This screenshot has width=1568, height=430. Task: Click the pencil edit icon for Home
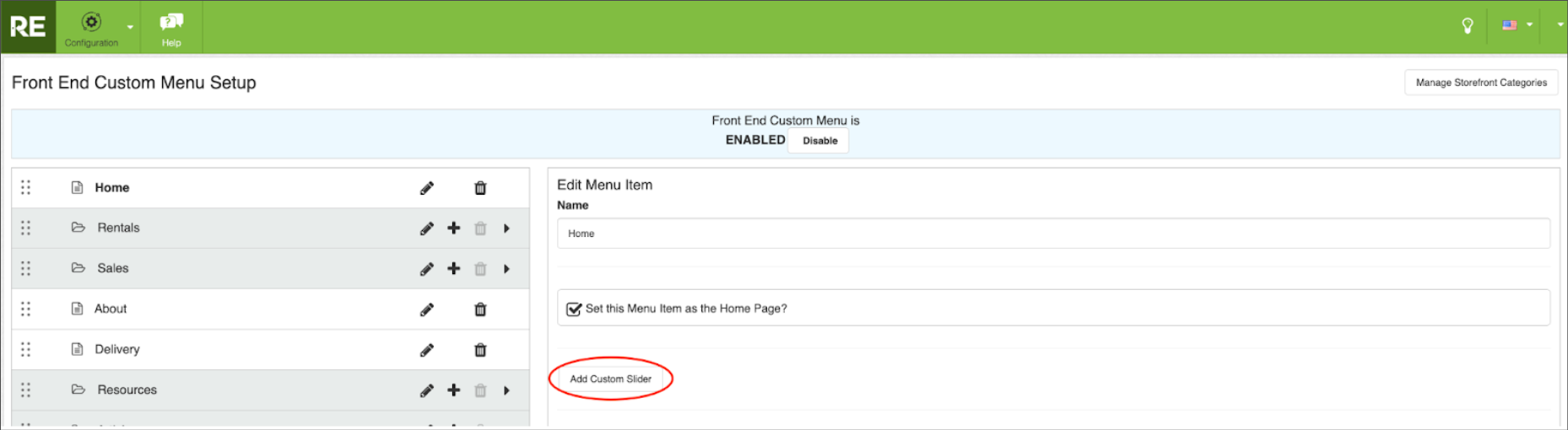coord(427,188)
